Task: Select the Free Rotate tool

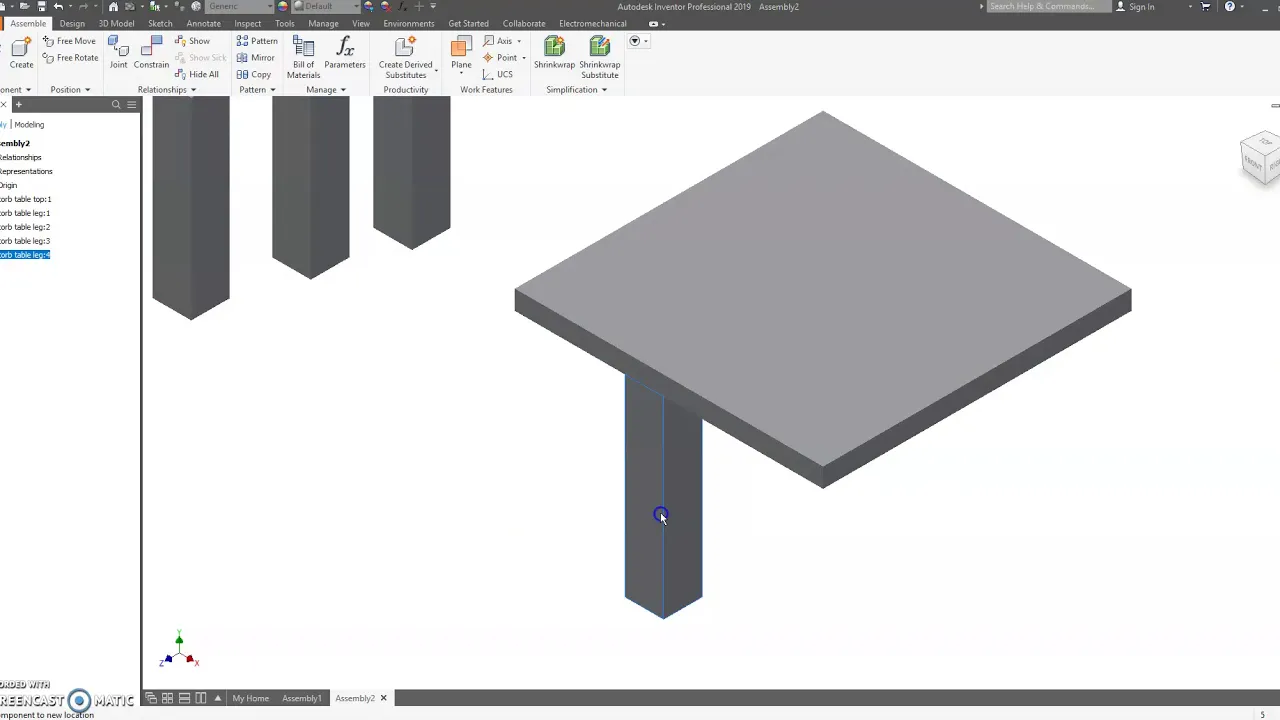Action: 70,58
